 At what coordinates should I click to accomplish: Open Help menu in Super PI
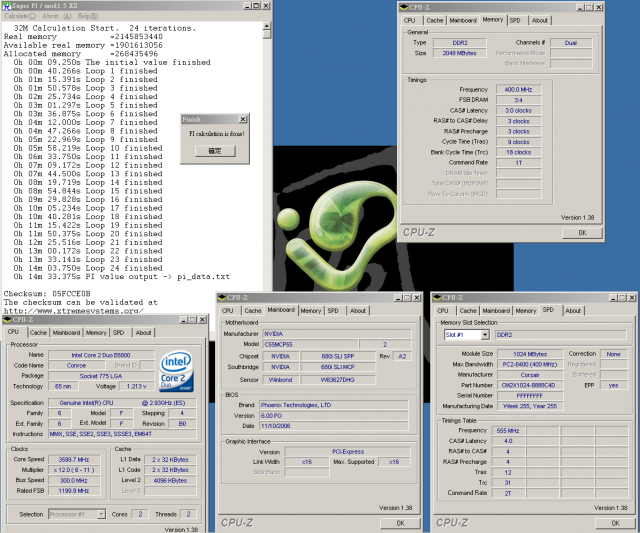point(88,16)
